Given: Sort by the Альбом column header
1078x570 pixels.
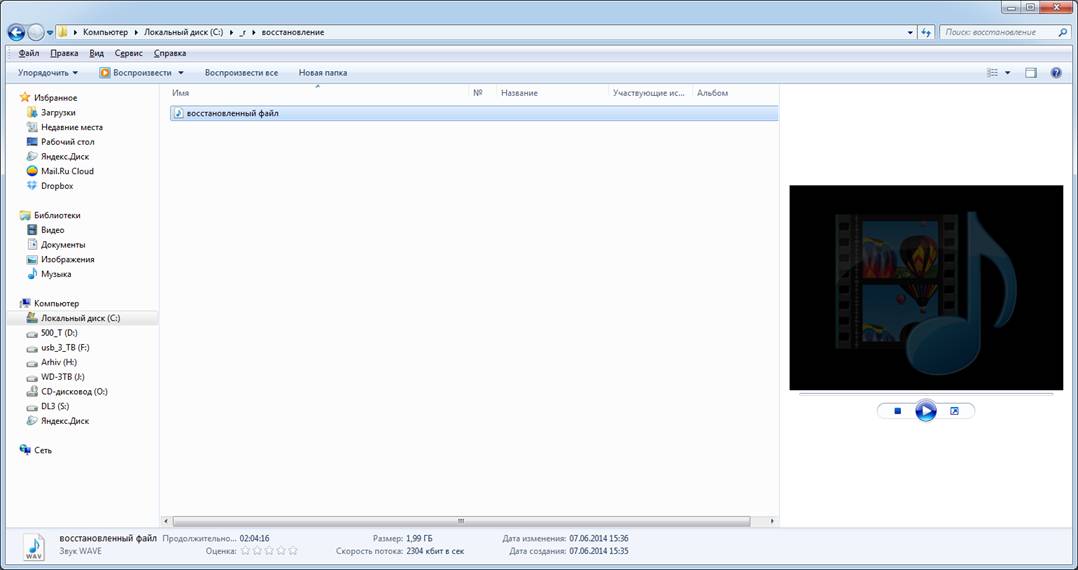Looking at the screenshot, I should coord(735,93).
